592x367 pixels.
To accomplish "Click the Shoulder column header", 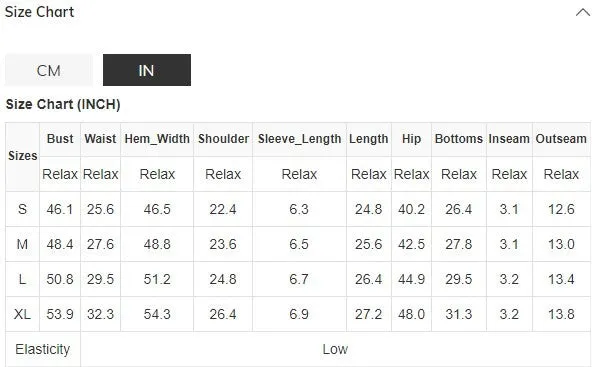I will (x=223, y=139).
